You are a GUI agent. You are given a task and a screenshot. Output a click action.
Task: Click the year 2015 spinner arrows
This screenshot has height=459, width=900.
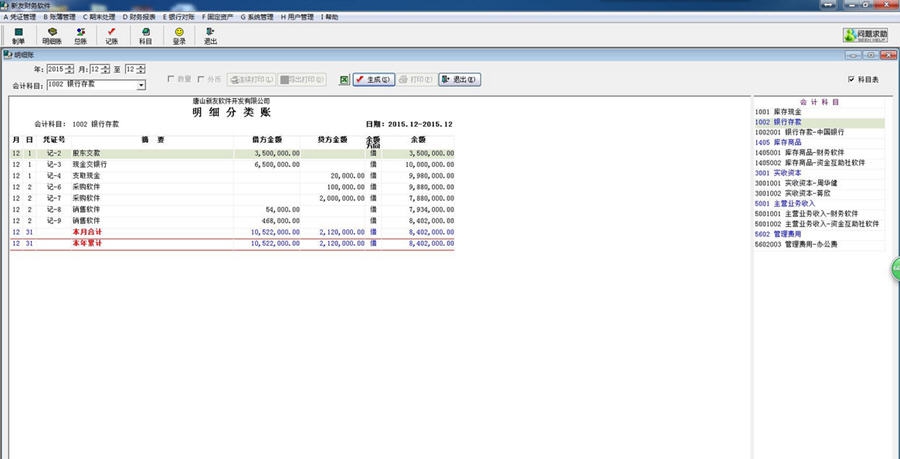[69, 69]
